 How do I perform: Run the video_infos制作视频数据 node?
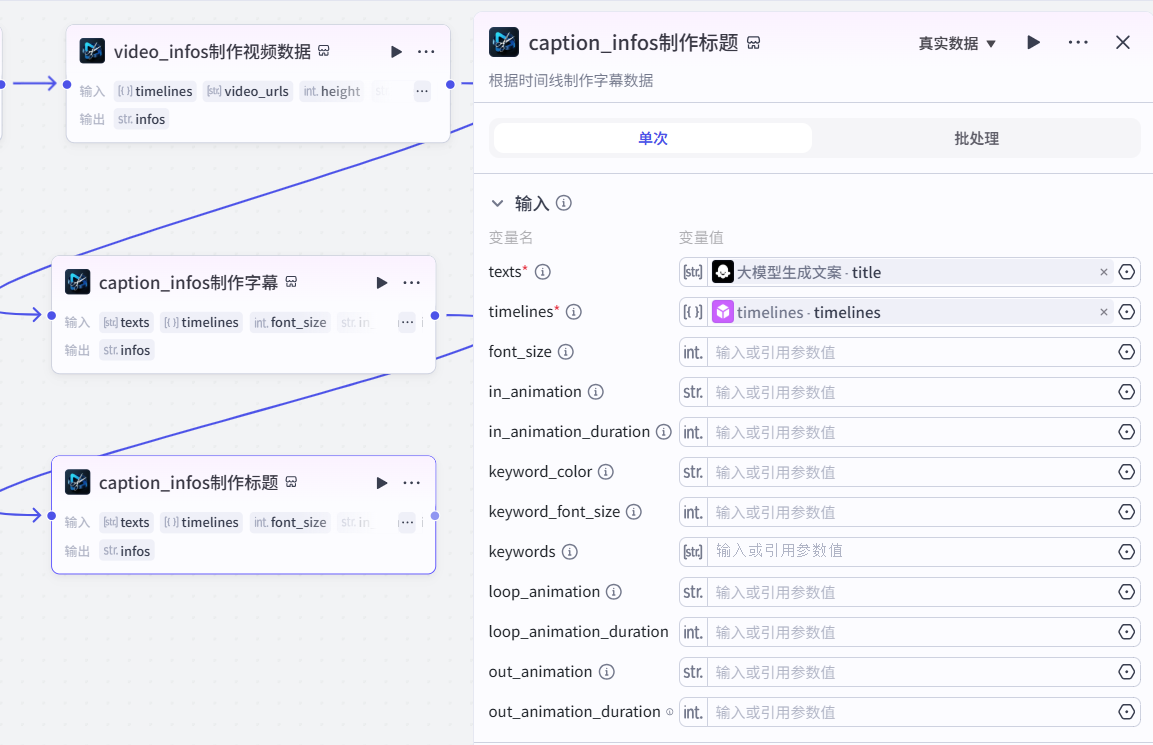pos(396,51)
